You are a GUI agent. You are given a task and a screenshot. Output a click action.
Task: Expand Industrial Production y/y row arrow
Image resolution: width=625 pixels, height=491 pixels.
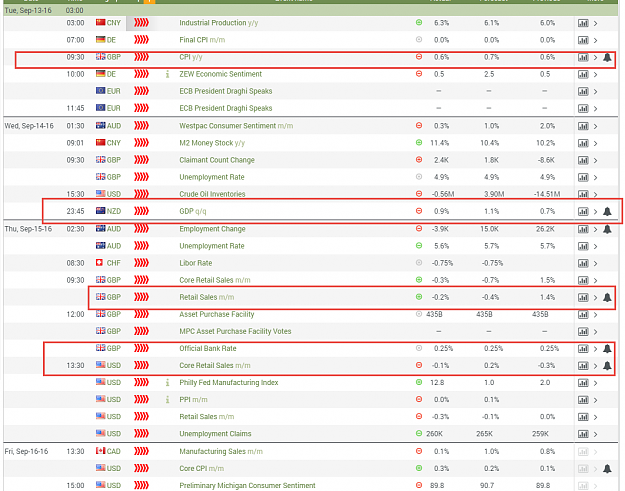pos(596,24)
